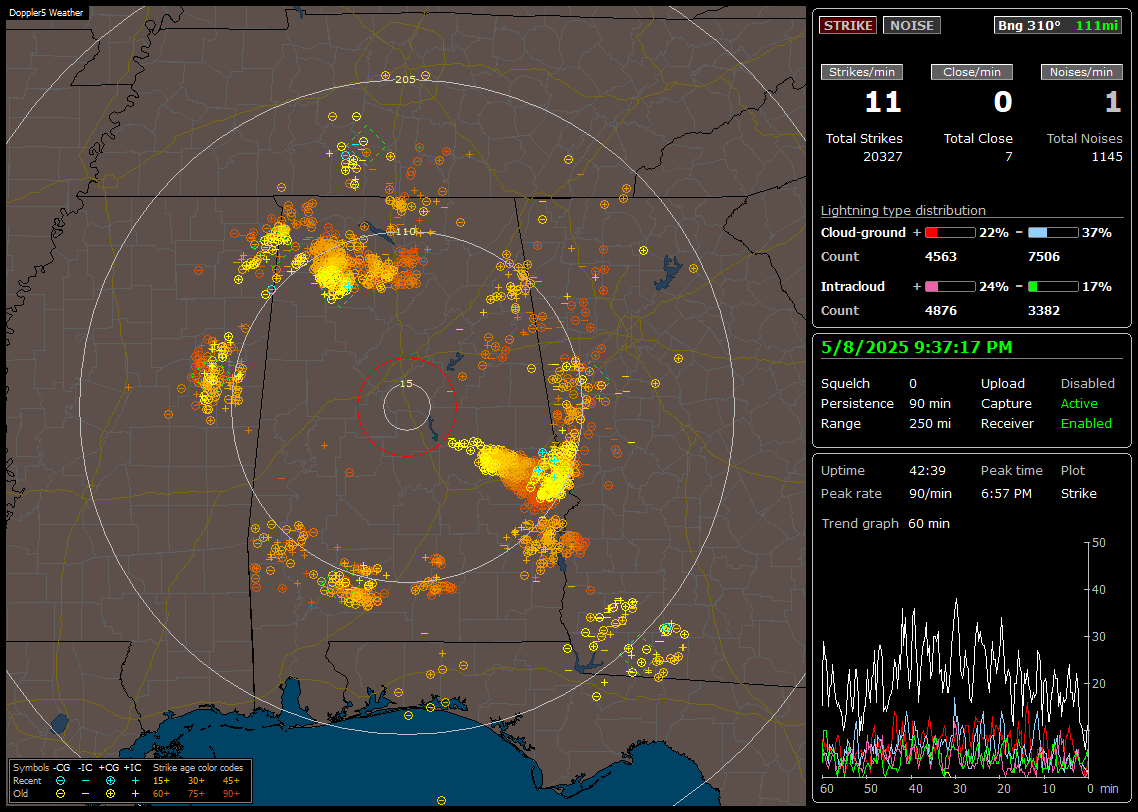Click the Receiver status Enabled
1138x812 pixels.
click(x=1086, y=424)
